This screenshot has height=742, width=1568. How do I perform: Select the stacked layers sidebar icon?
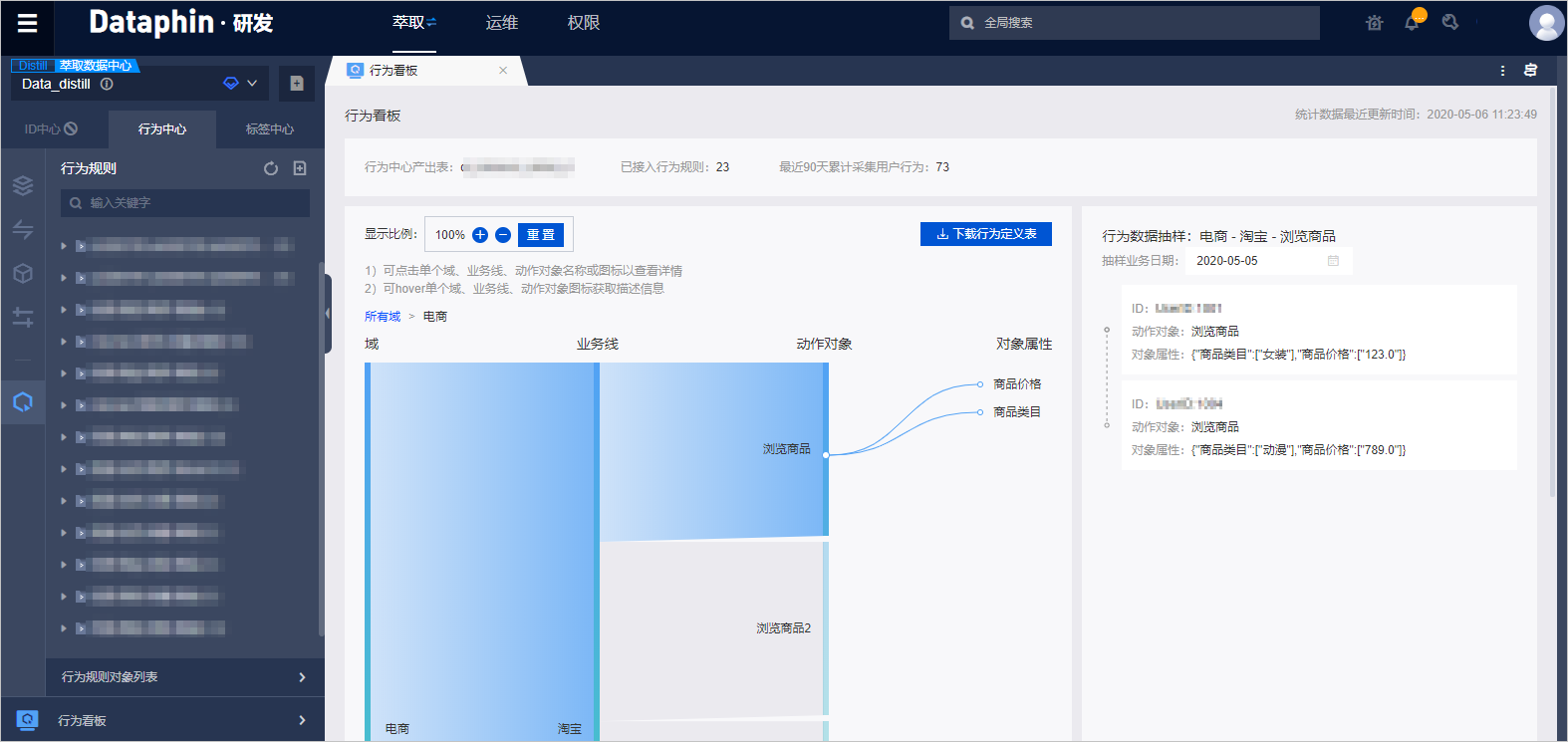23,185
